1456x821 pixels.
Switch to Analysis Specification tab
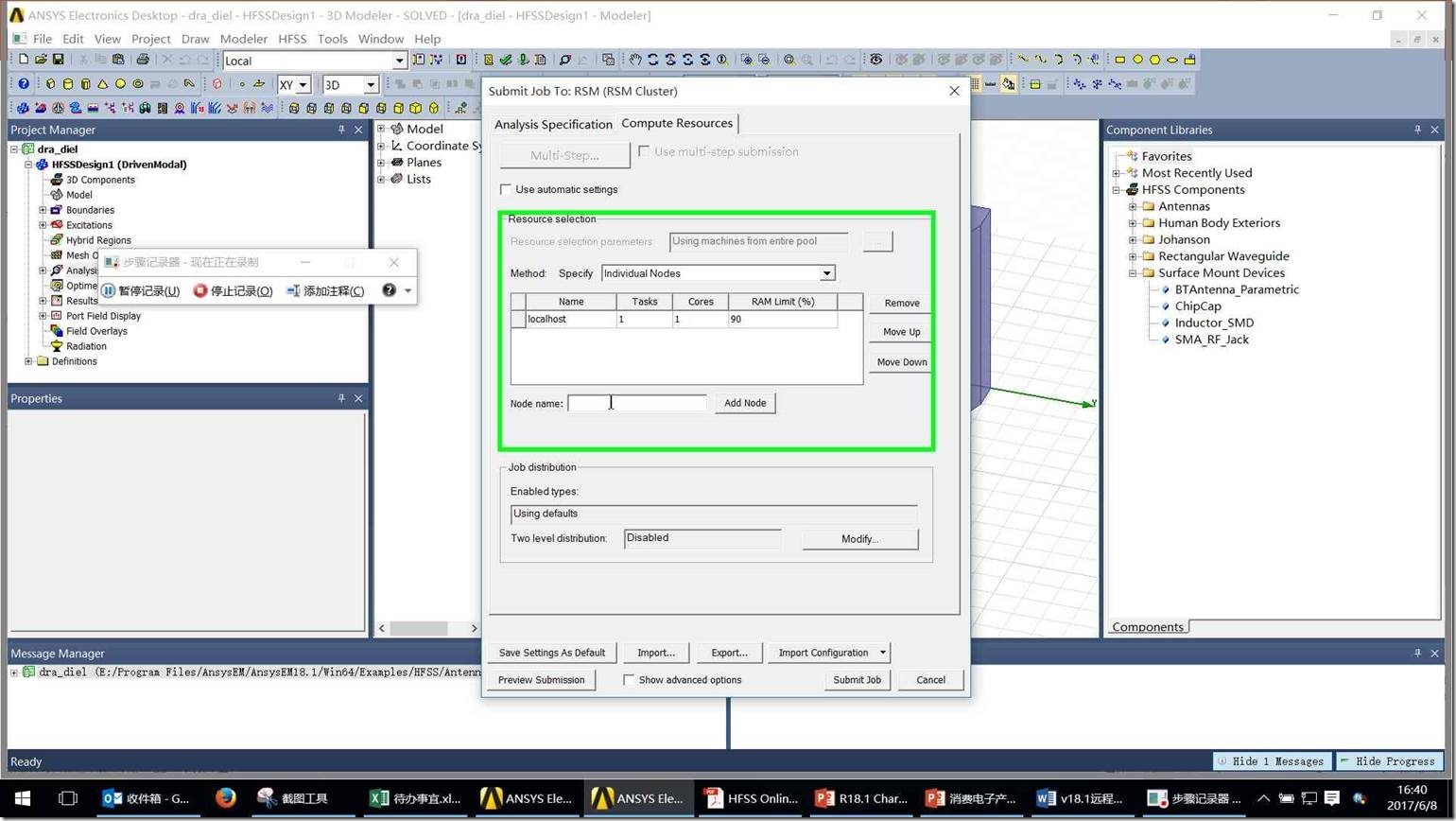click(553, 124)
